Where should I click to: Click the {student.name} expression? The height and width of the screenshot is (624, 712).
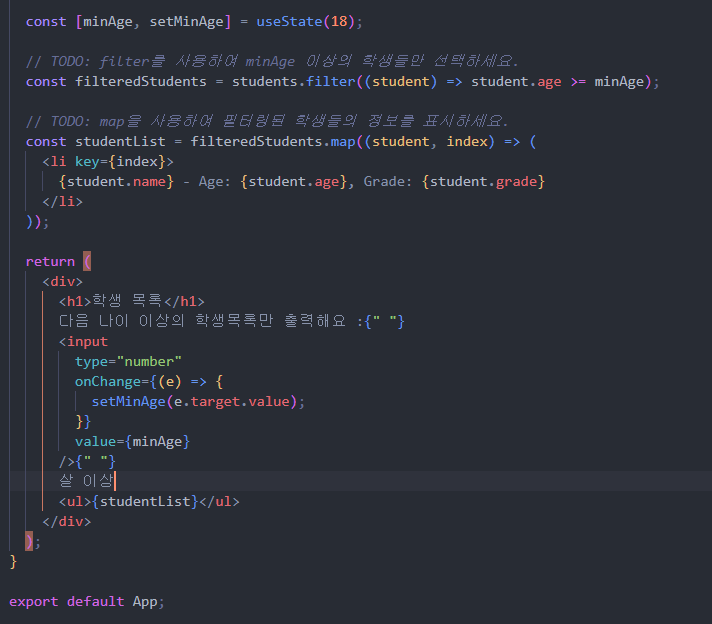(116, 182)
